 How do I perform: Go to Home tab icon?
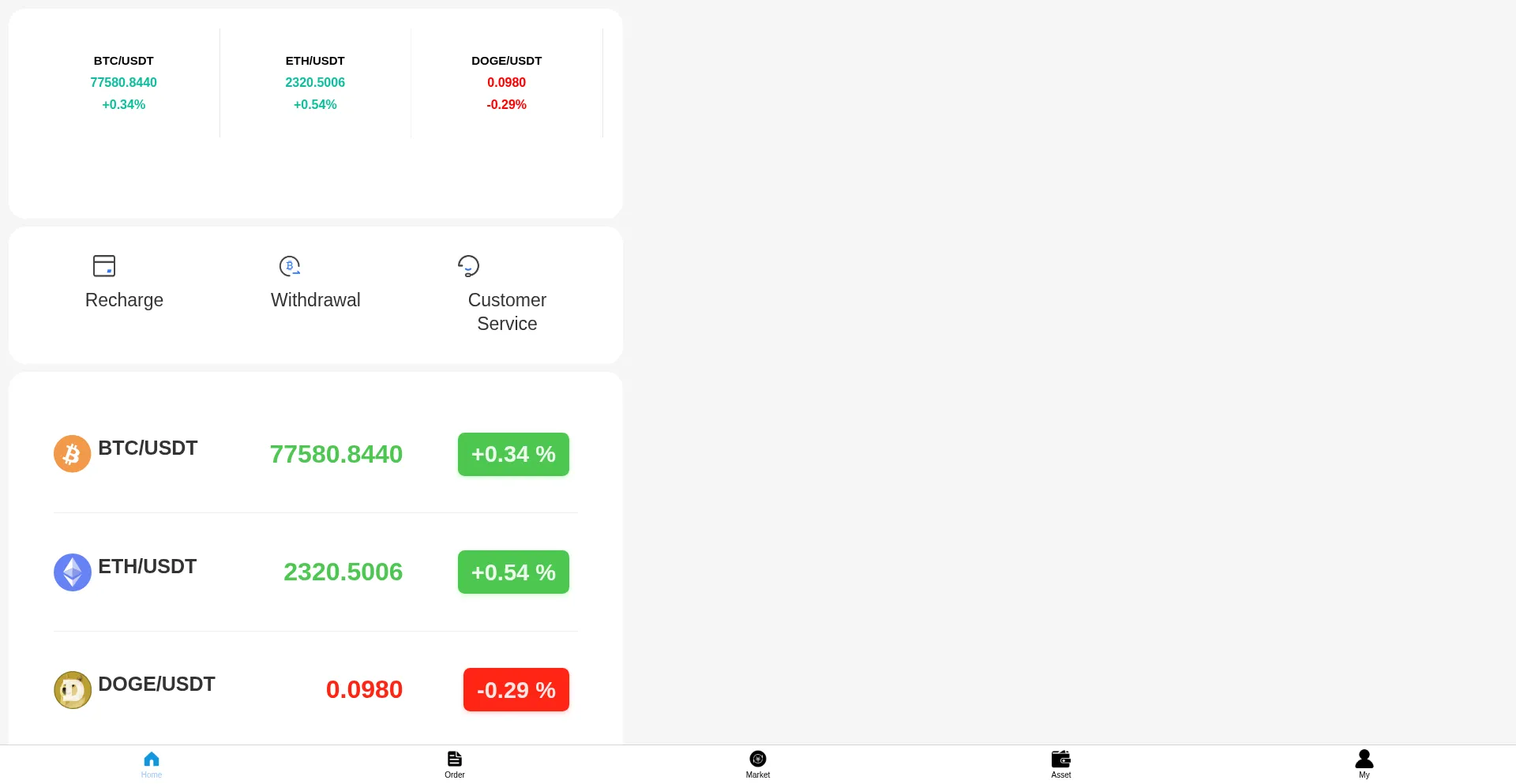152,759
